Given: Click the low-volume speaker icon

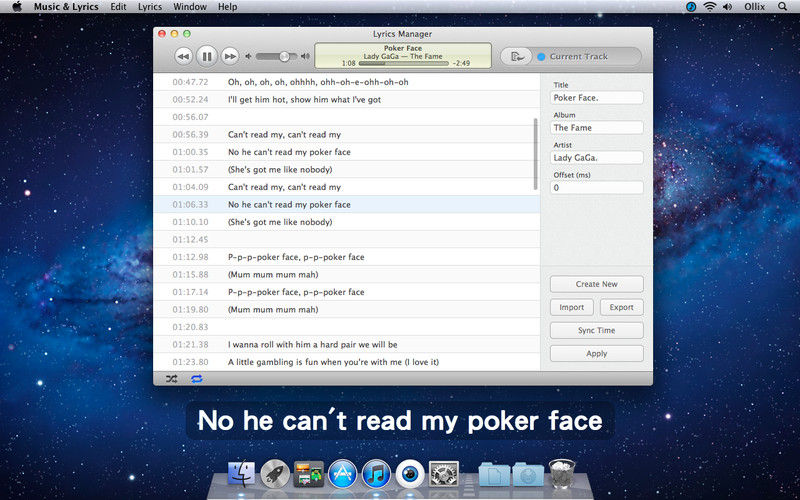Looking at the screenshot, I should tap(248, 56).
